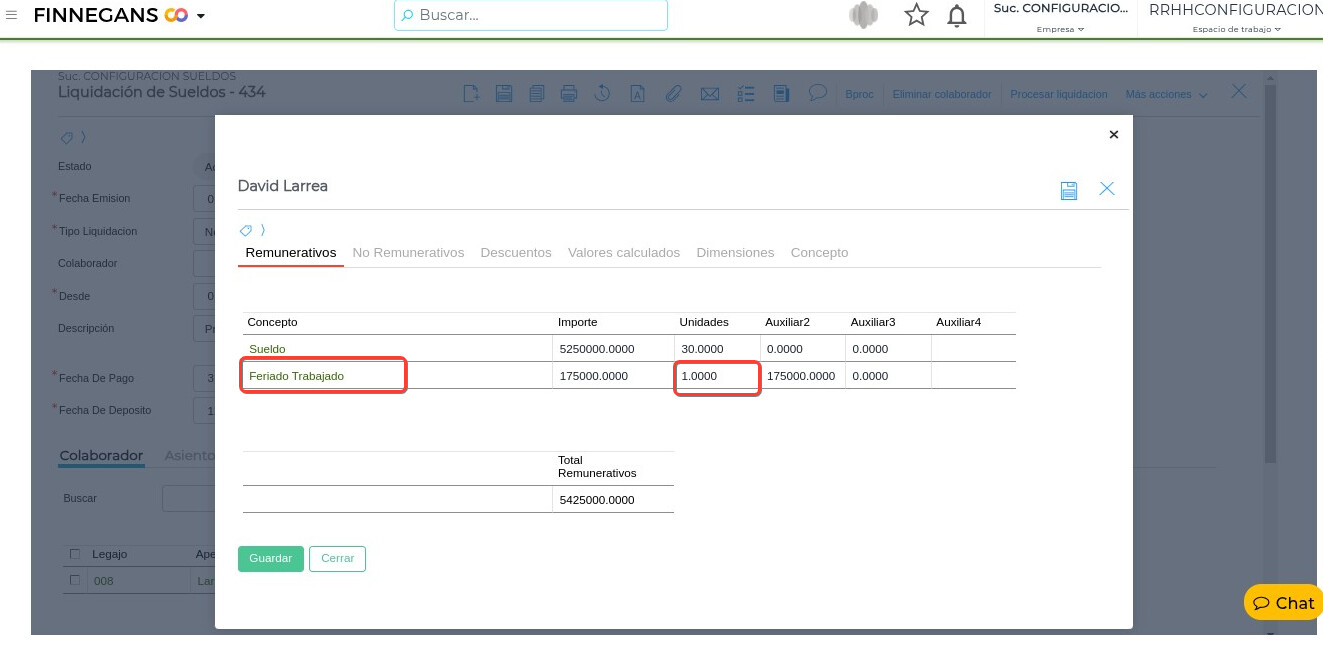Click the Cerrar button

tap(337, 558)
